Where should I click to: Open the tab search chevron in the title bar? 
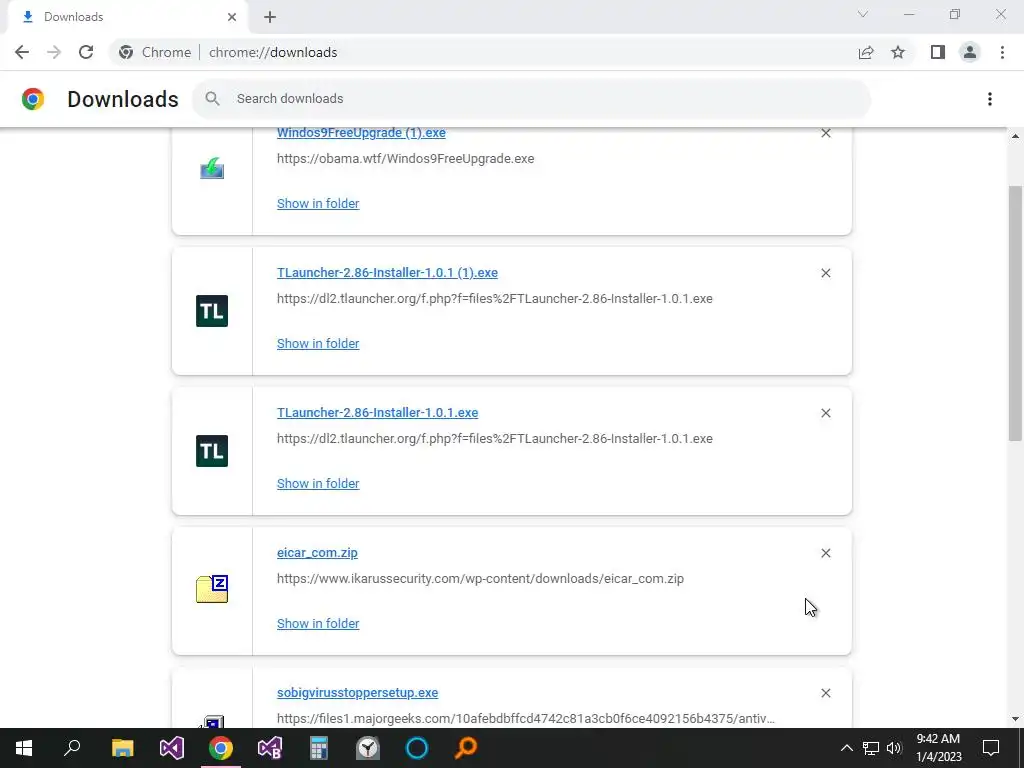[x=863, y=14]
